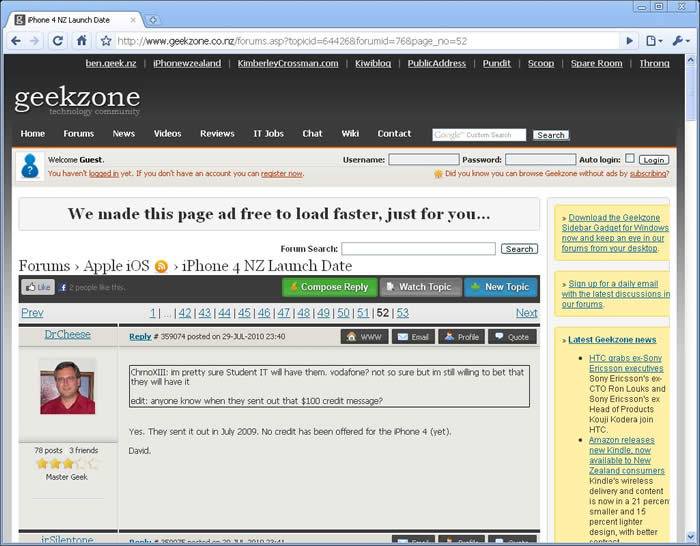Quote DrCheese's post

click(x=512, y=337)
